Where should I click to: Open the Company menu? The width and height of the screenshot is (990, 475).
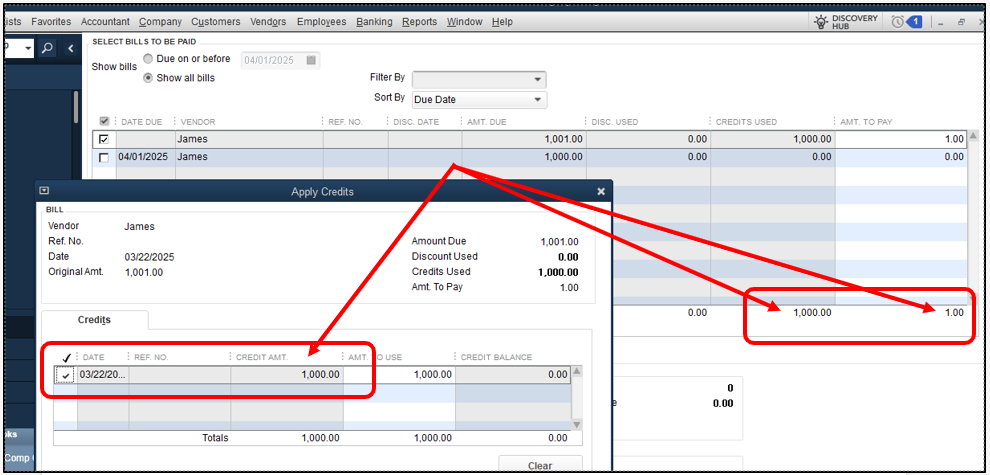click(x=160, y=21)
